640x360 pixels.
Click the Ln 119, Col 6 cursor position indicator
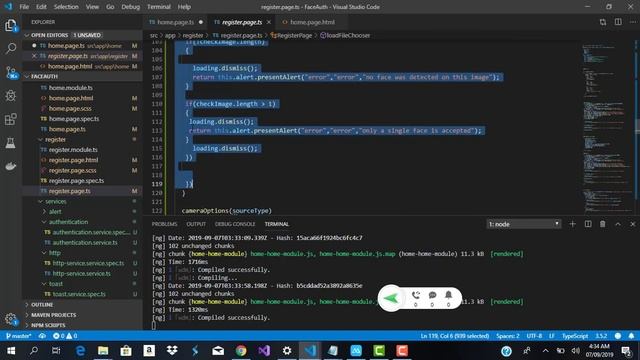pos(455,336)
